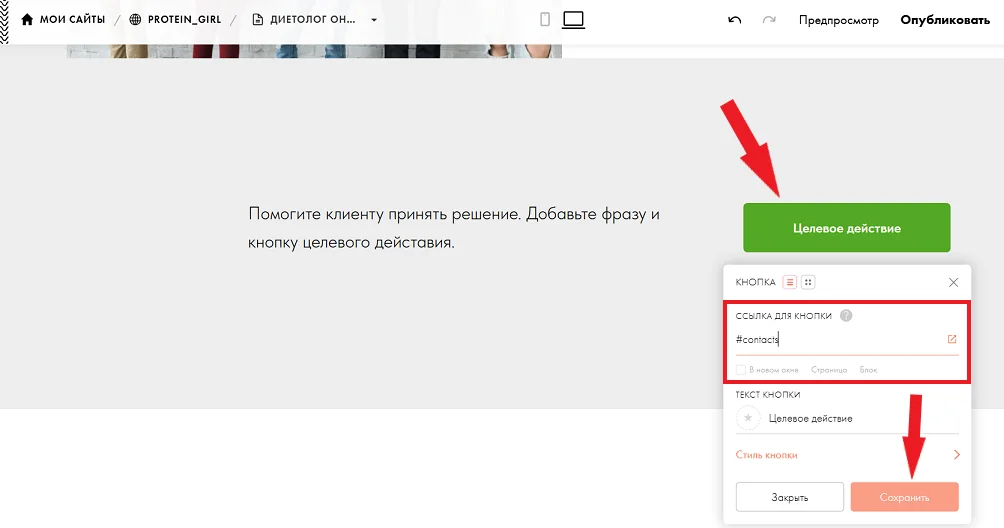Click the Помогите клиенту принять решение paragraph

pyautogui.click(x=454, y=228)
